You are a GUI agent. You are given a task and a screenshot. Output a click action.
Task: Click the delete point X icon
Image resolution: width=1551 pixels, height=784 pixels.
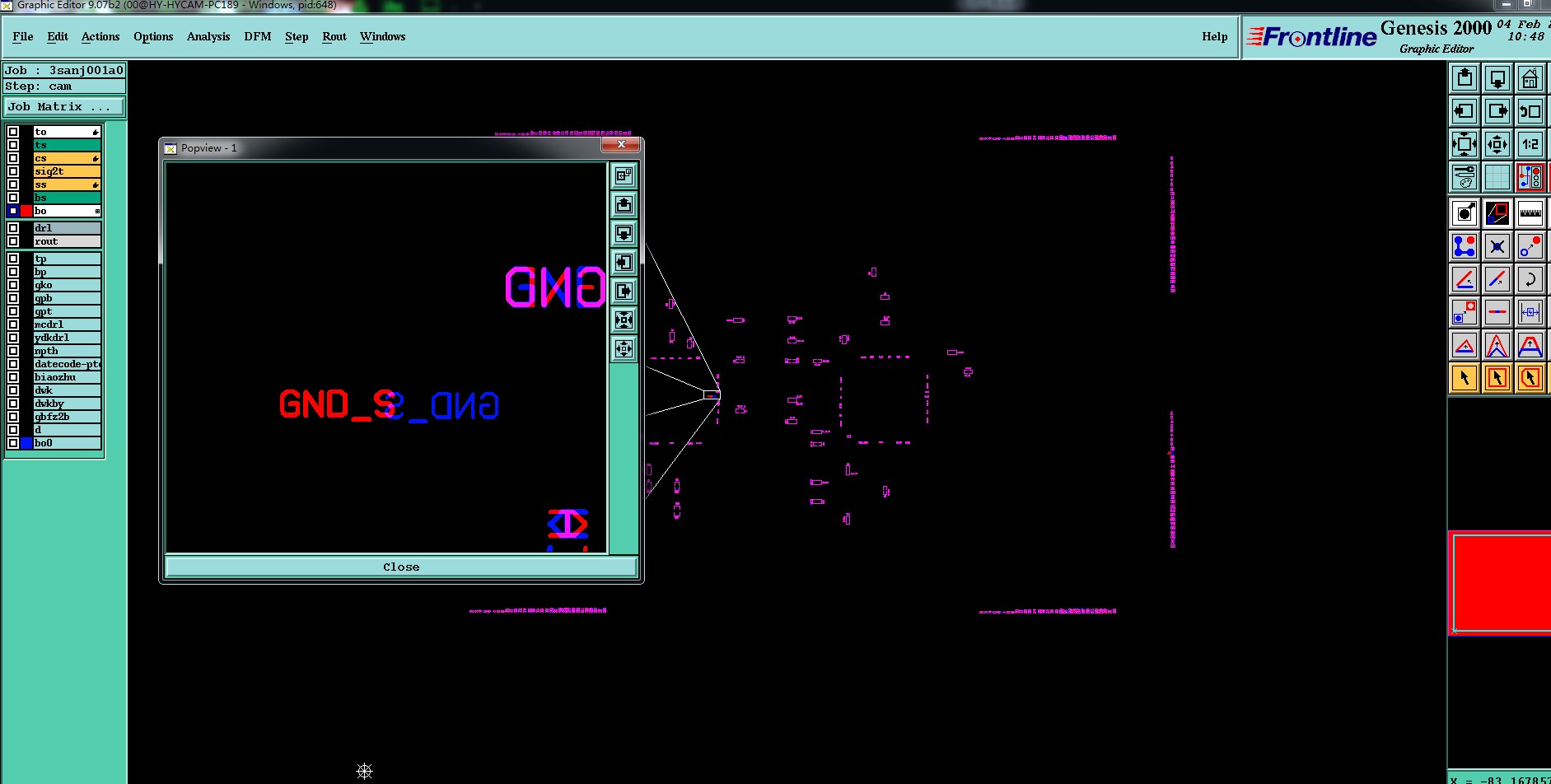coord(1497,246)
